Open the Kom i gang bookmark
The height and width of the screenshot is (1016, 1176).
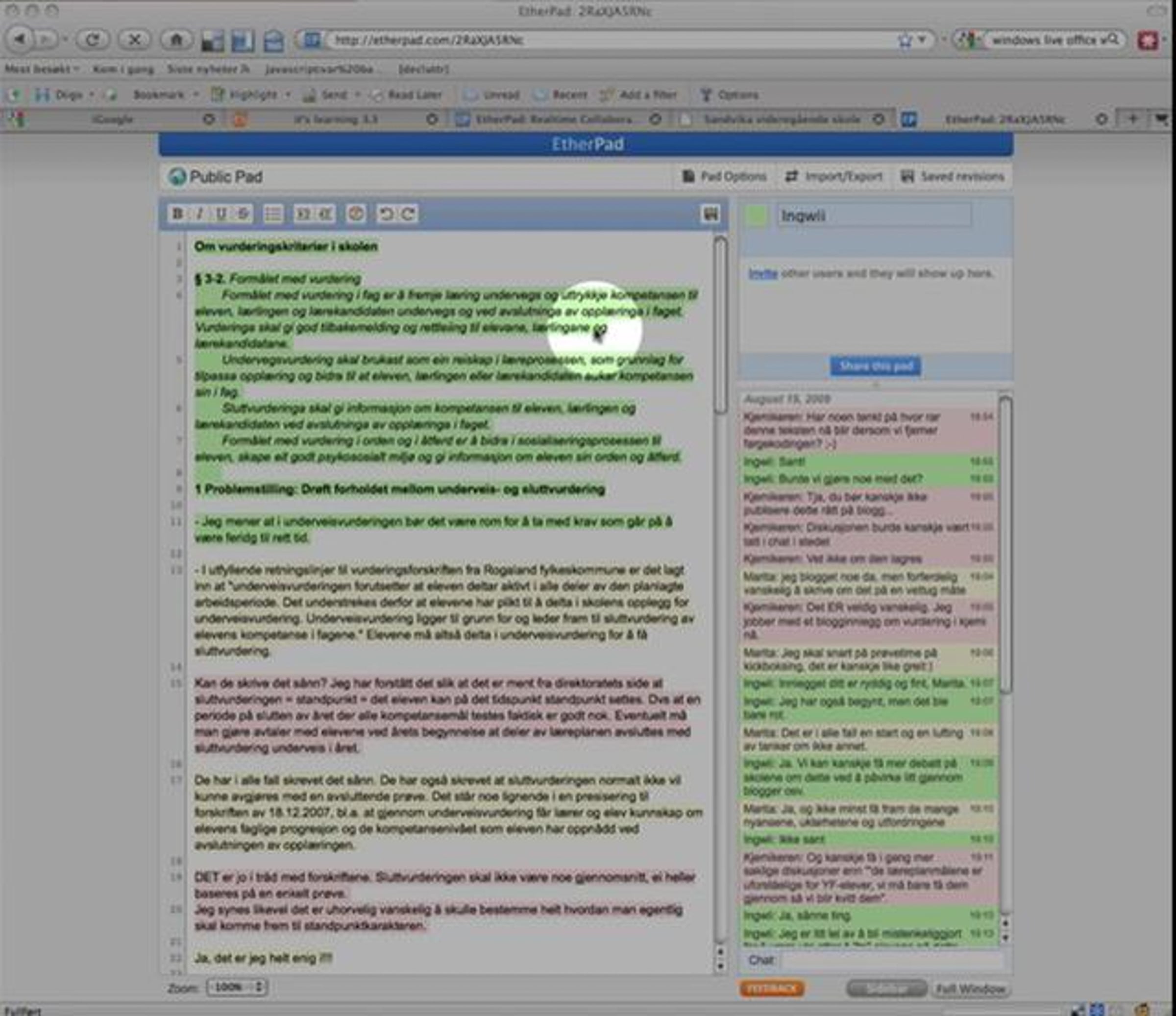coord(123,69)
